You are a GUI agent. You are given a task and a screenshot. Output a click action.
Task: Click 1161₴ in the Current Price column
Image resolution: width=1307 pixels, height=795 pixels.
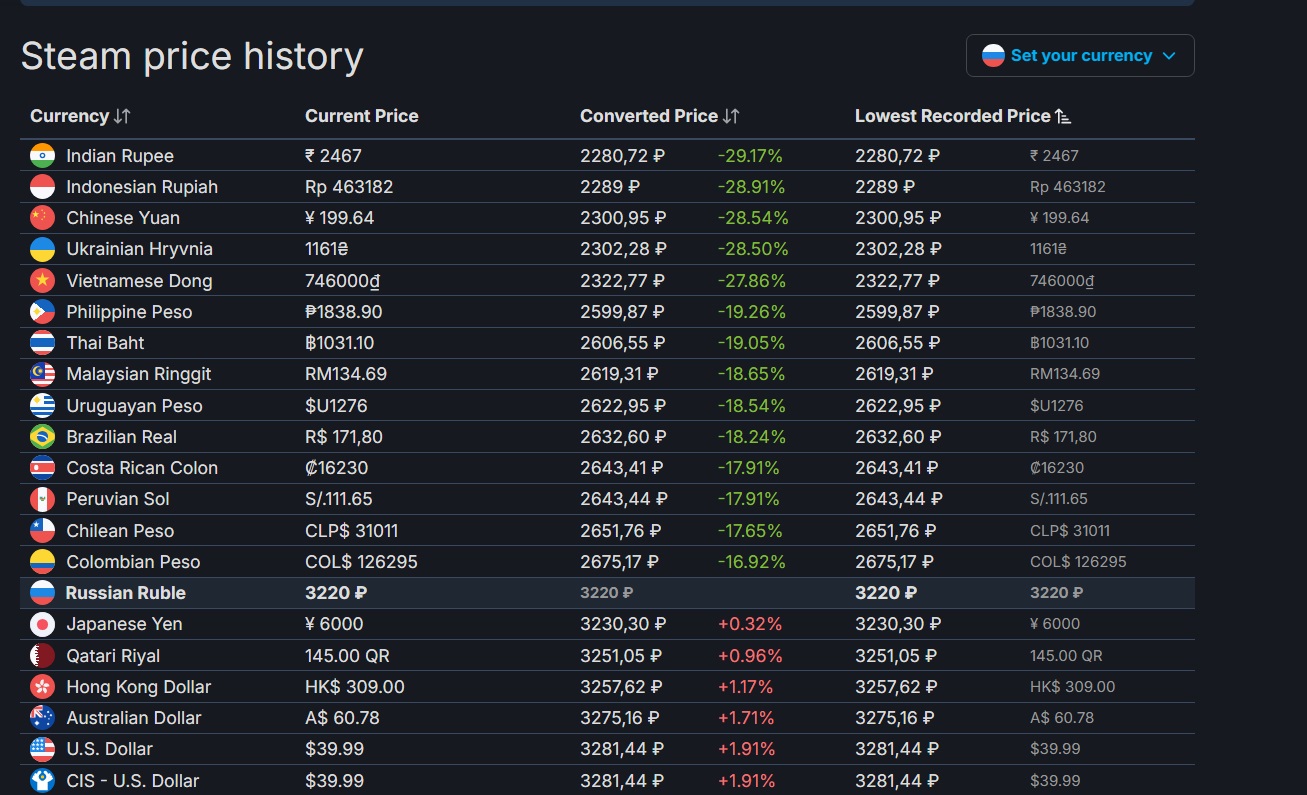(327, 249)
